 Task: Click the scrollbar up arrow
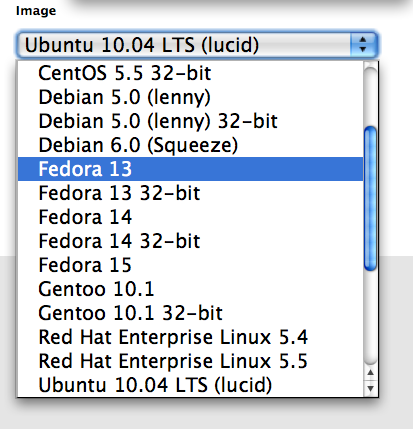[x=370, y=373]
